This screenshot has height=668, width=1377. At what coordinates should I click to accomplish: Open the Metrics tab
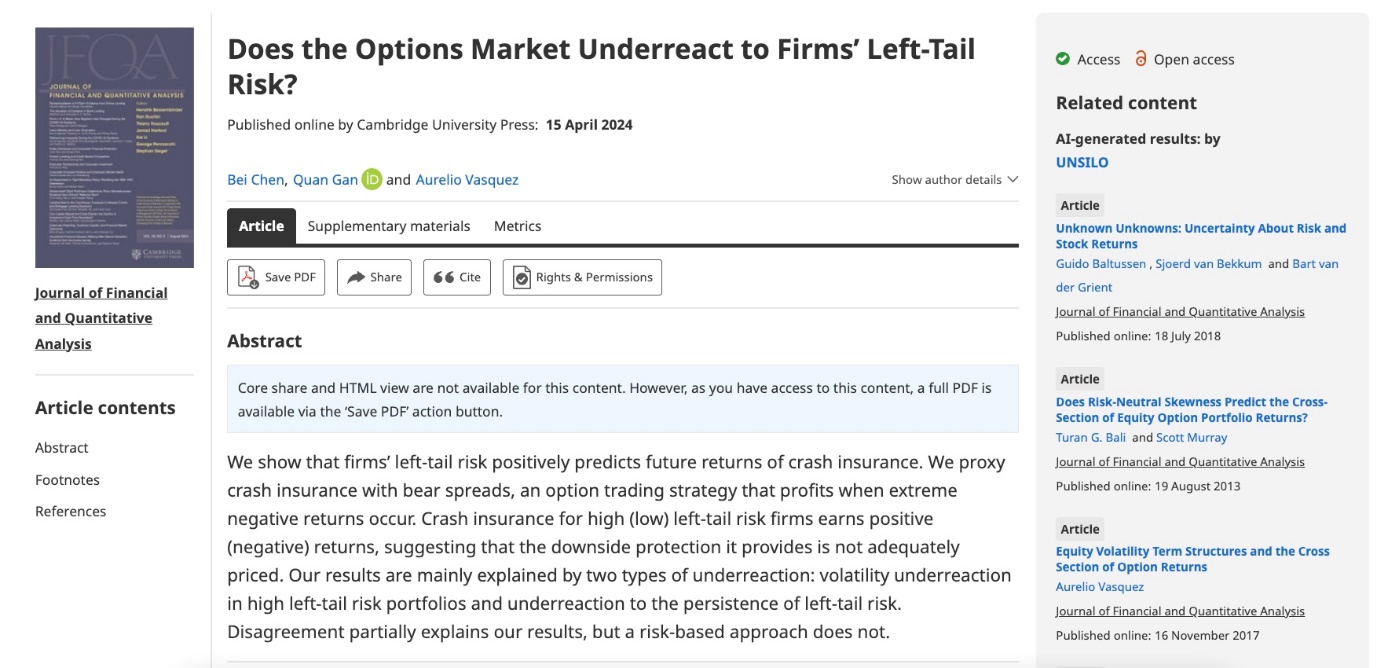click(x=517, y=226)
